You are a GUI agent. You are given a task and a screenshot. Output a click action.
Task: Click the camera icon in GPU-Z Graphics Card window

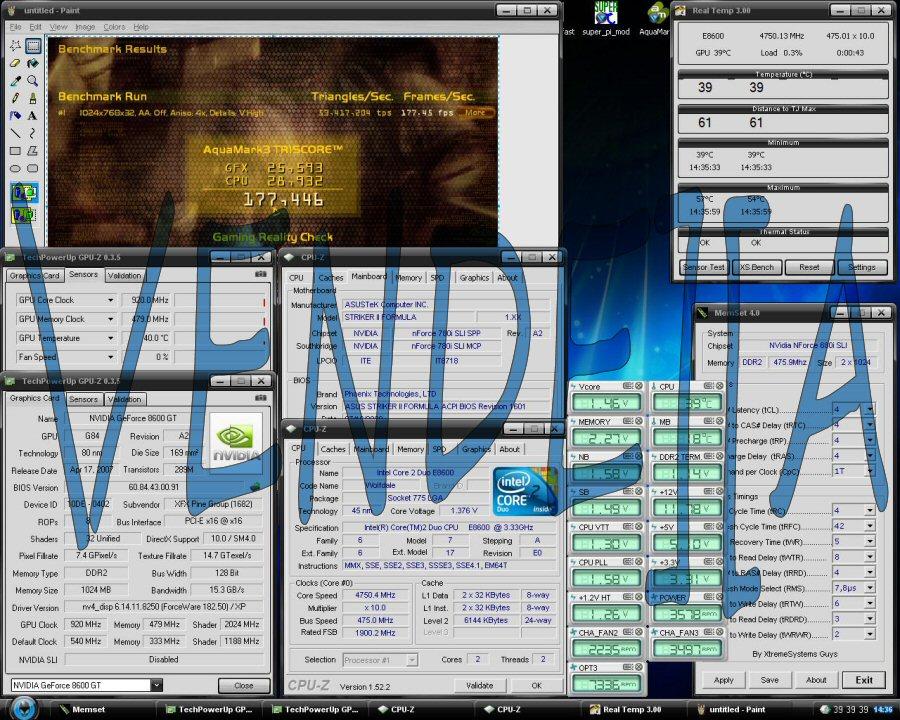click(x=261, y=397)
